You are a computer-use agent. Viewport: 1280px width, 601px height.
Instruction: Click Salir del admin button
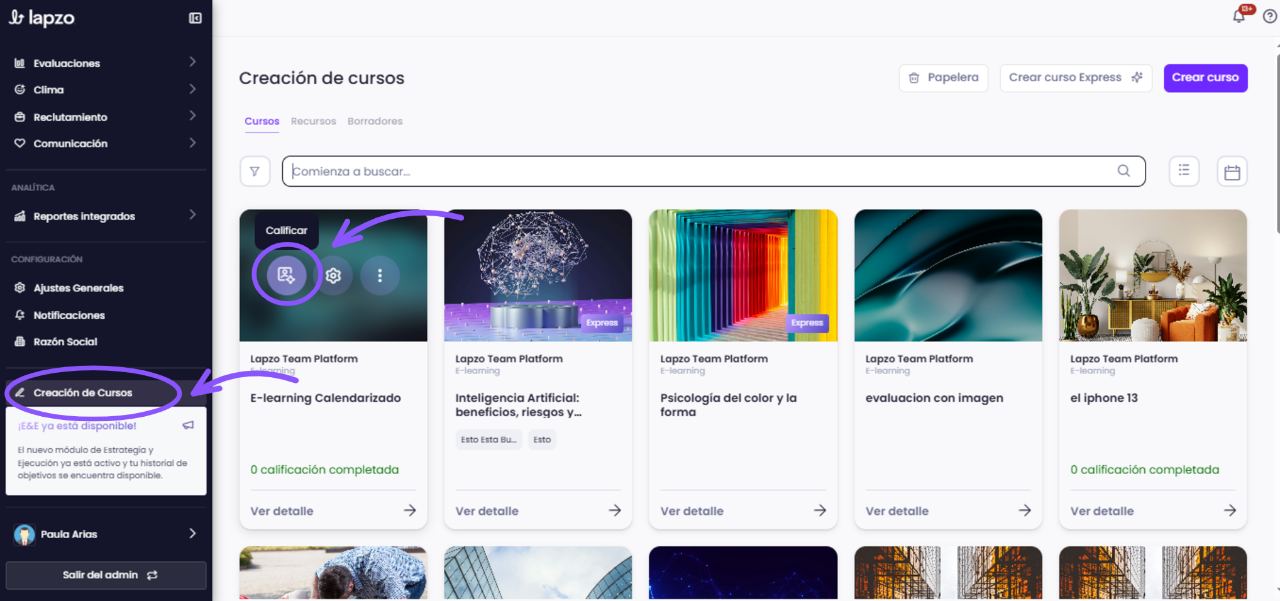pyautogui.click(x=106, y=575)
